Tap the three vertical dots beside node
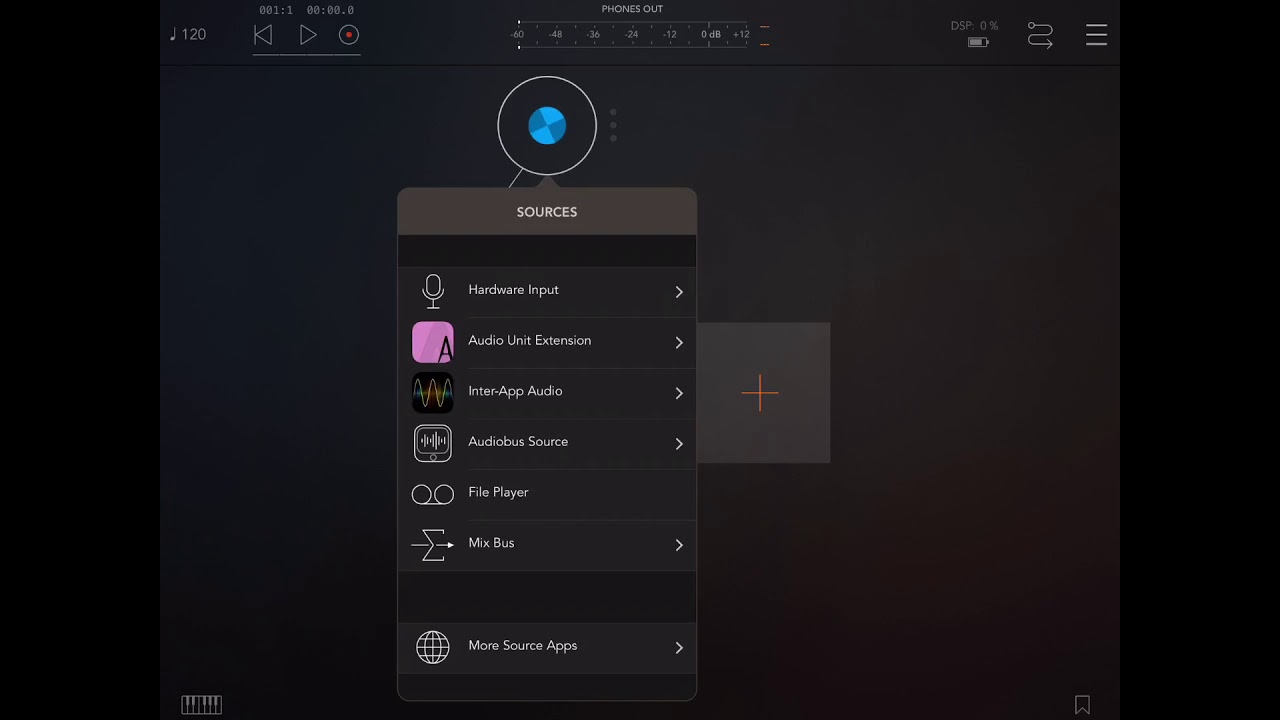Screen dimensions: 1280x720 [613, 125]
